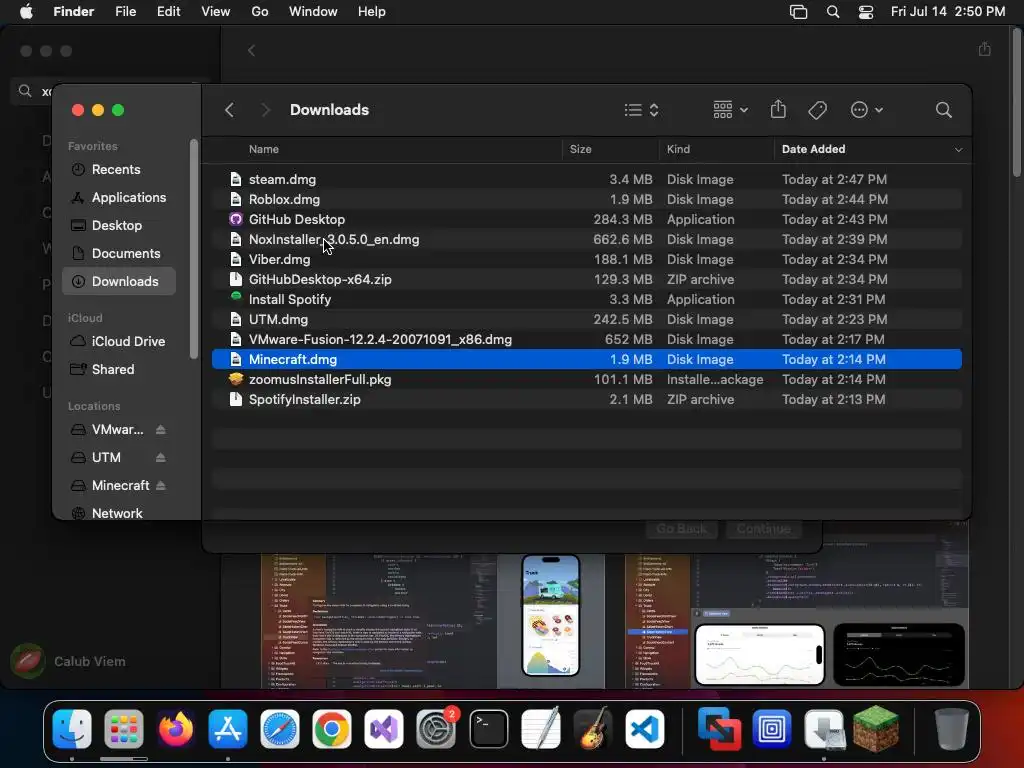
Task: Open Recents in sidebar
Action: [118, 169]
